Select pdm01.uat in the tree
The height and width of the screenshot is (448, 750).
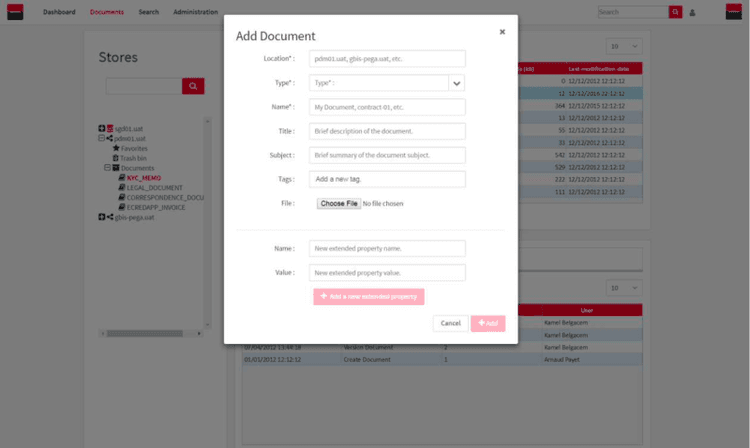coord(130,139)
